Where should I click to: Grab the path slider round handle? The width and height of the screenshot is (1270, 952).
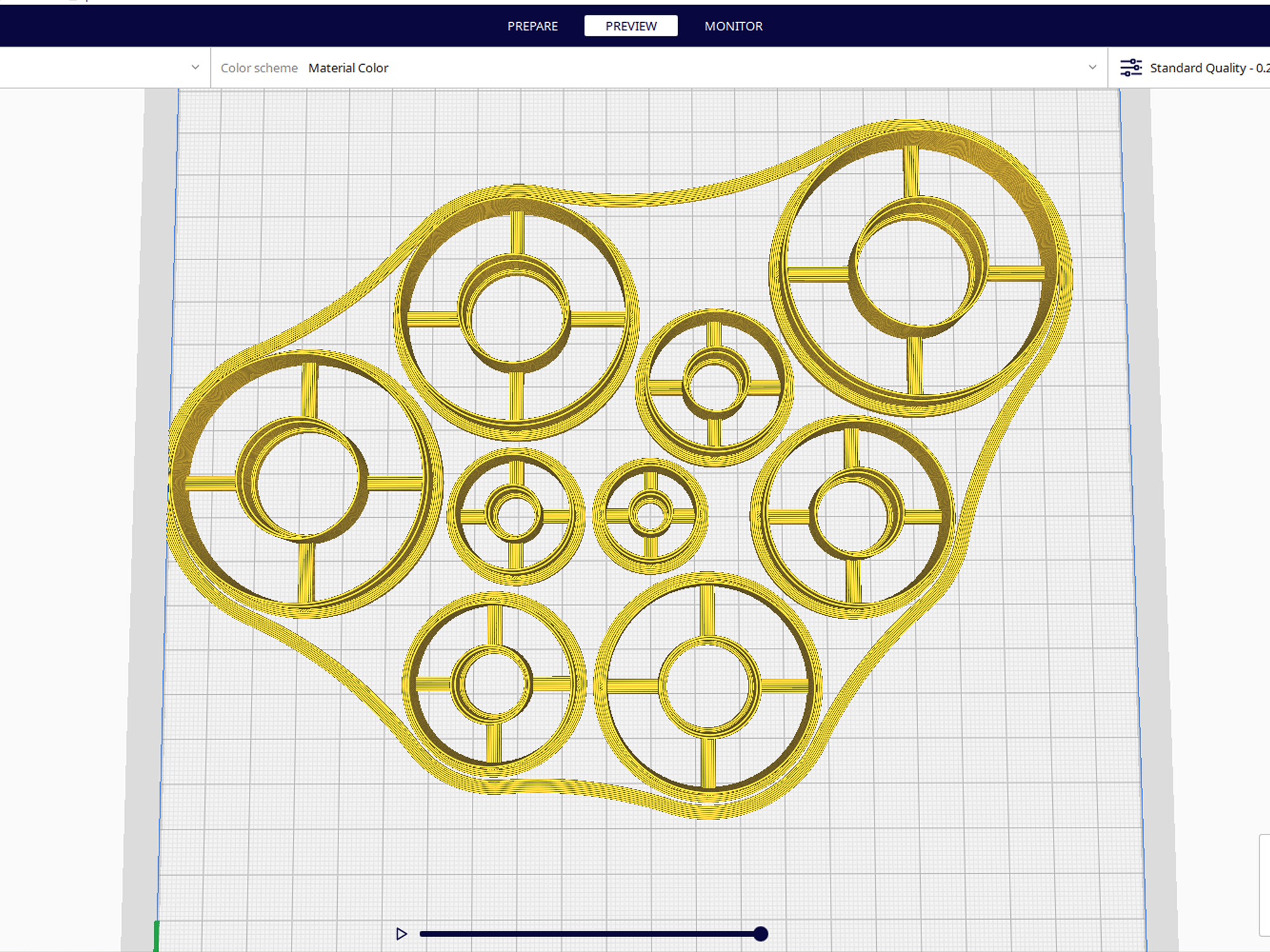tap(761, 934)
